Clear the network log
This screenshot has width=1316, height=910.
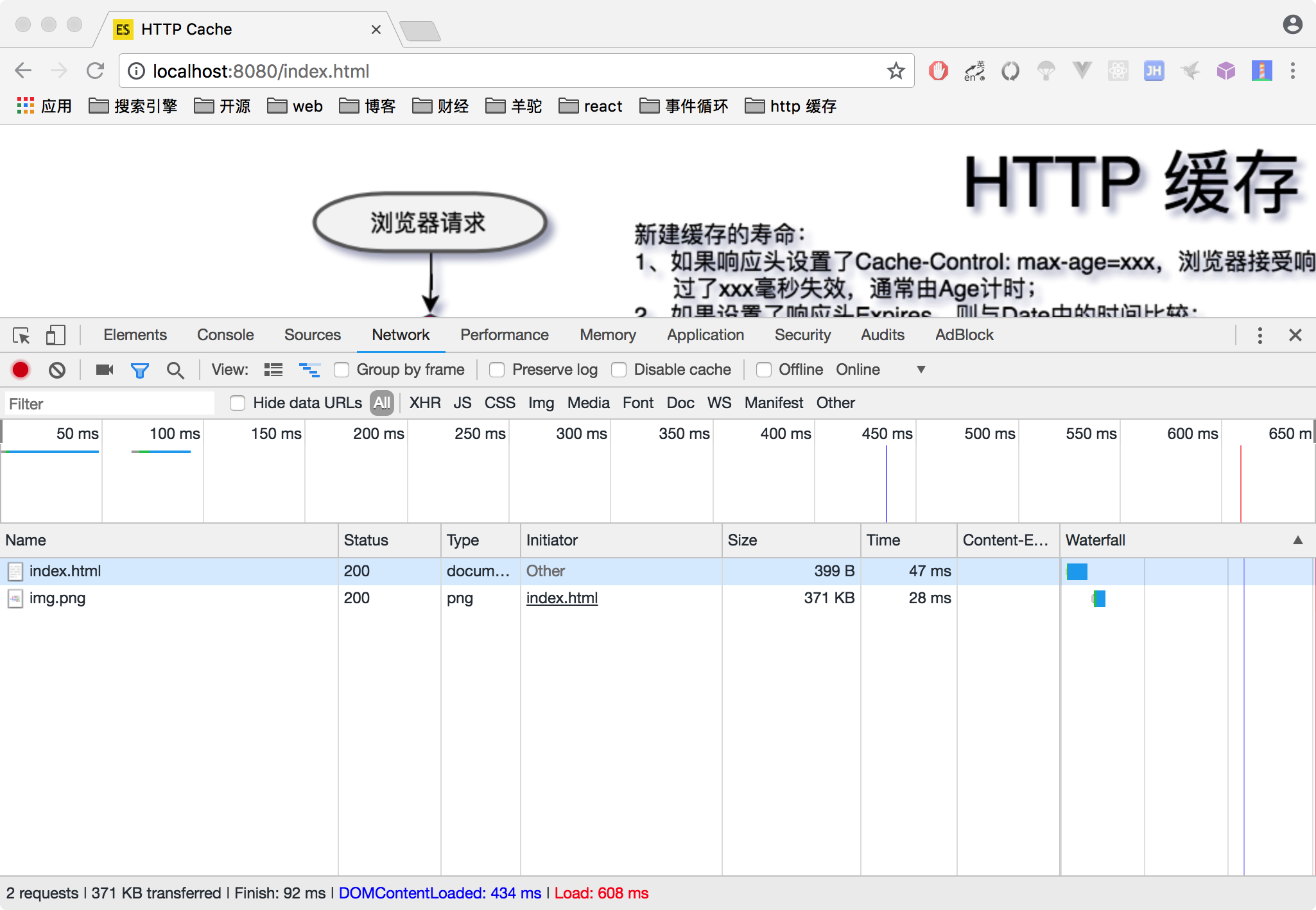(x=57, y=370)
